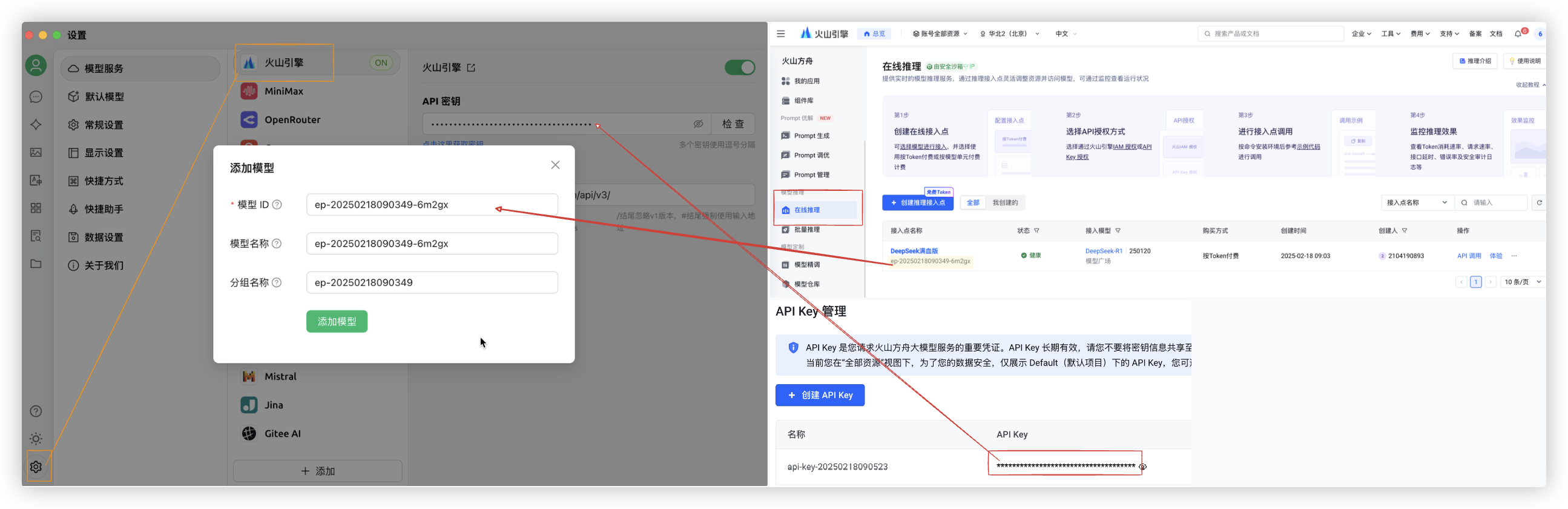Open the 10 条/页 page size dropdown
Image resolution: width=1568 pixels, height=509 pixels.
tap(1522, 282)
